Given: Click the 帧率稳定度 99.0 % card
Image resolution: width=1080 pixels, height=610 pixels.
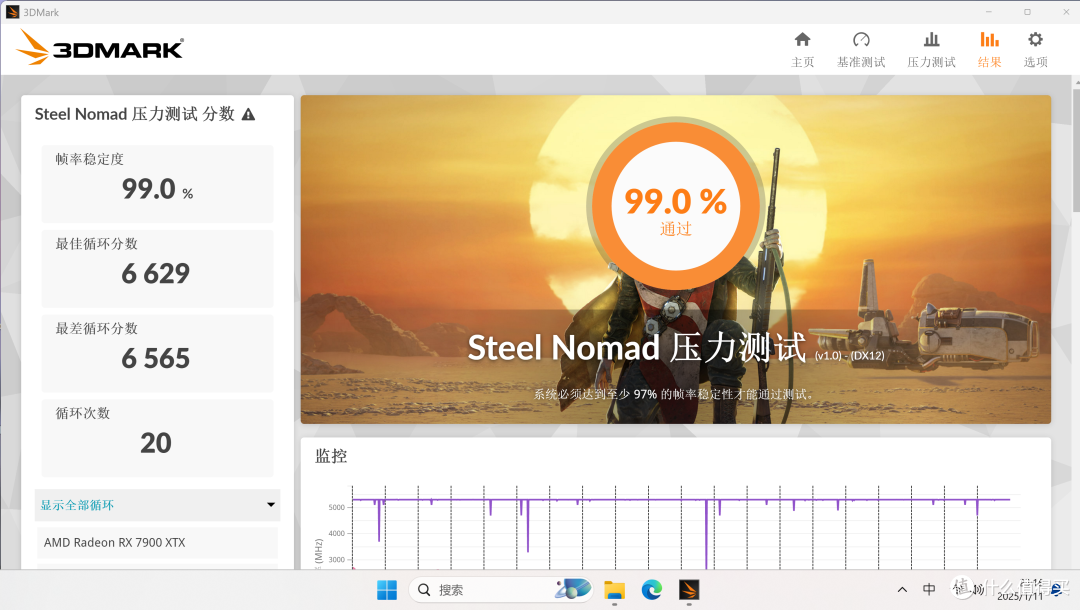Looking at the screenshot, I should (158, 184).
